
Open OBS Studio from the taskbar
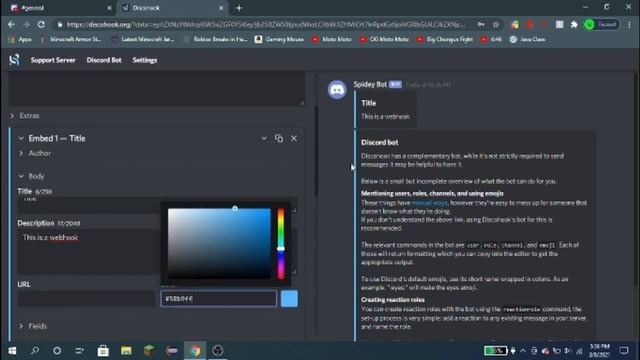(218, 351)
